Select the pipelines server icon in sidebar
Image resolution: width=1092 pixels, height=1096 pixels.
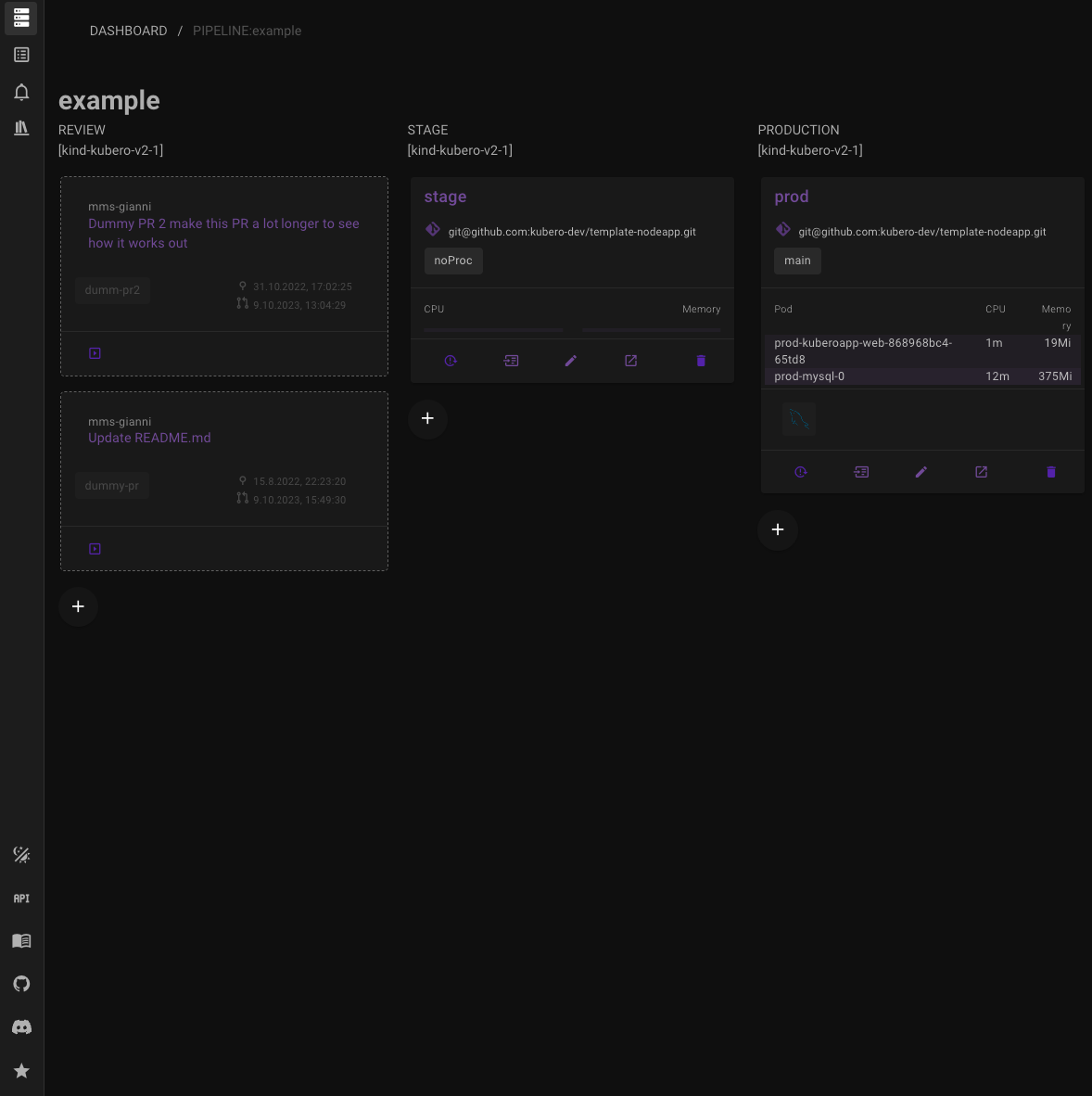pyautogui.click(x=21, y=18)
